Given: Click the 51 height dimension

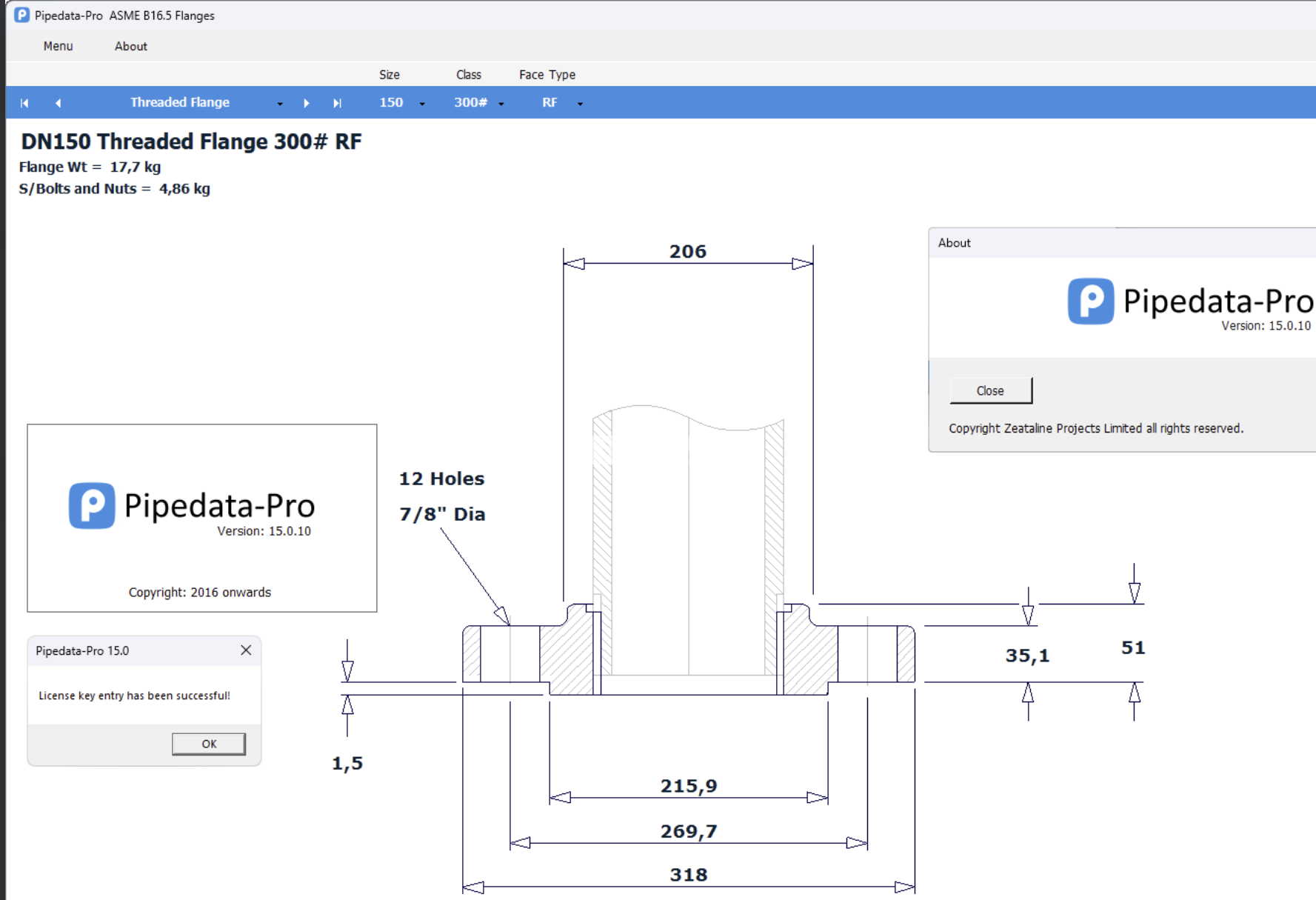Looking at the screenshot, I should click(x=1133, y=647).
